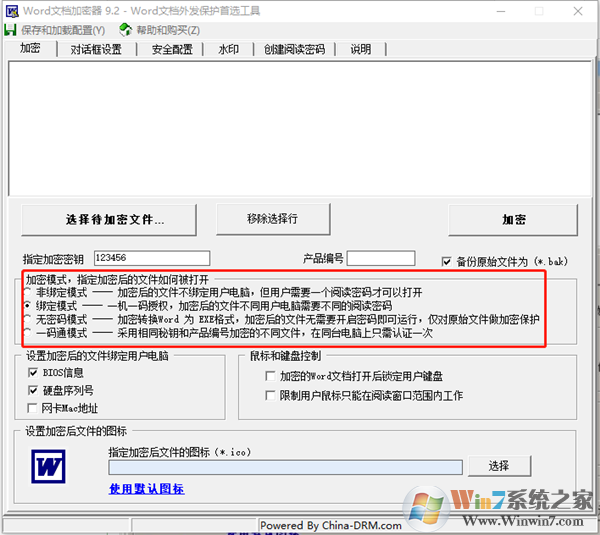This screenshot has height=535, width=600.
Task: Click the 产品编号 input field
Action: 381,258
